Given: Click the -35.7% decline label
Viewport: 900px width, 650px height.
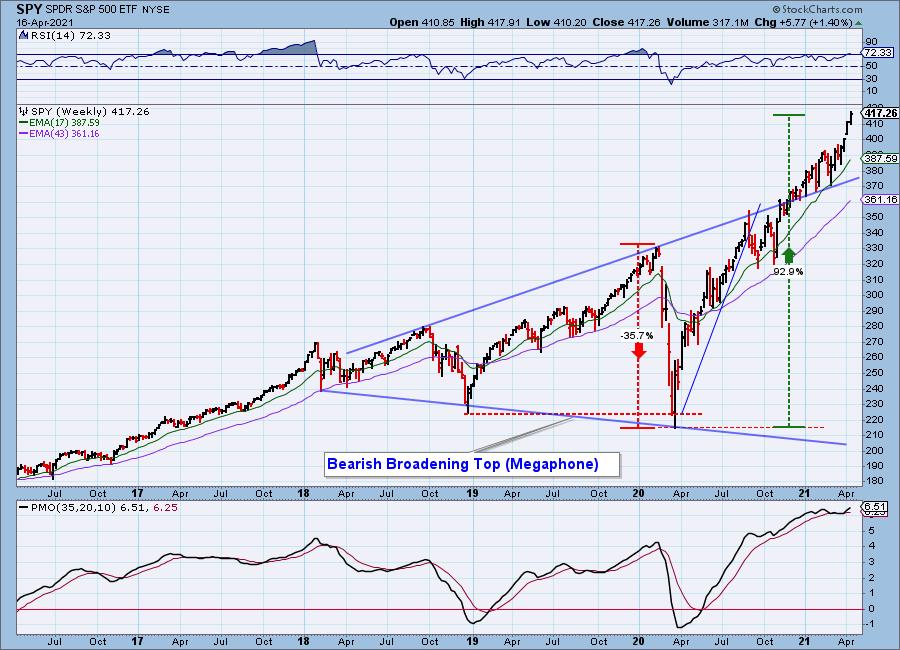Looking at the screenshot, I should 637,335.
